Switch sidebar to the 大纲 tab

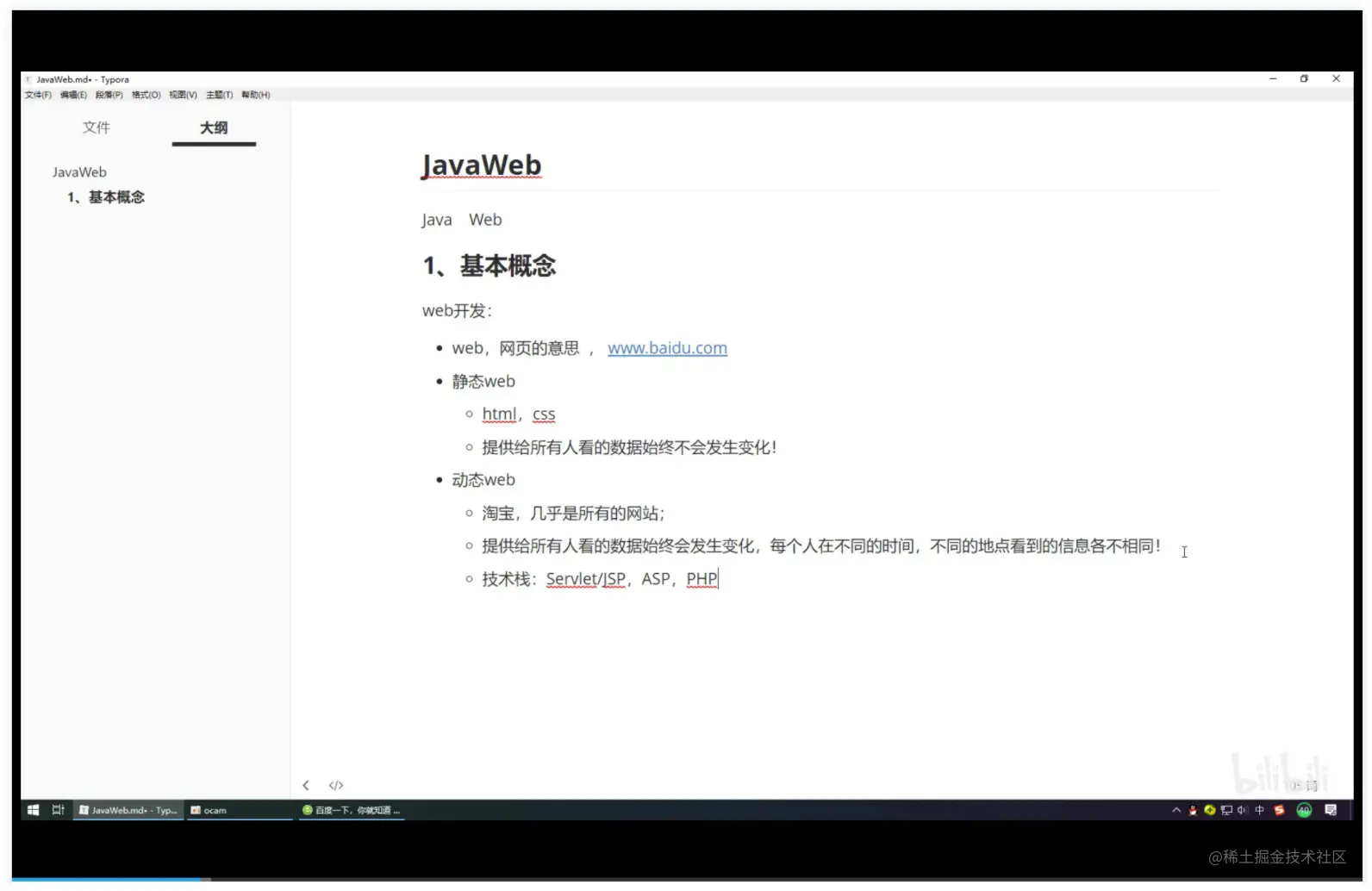coord(214,128)
